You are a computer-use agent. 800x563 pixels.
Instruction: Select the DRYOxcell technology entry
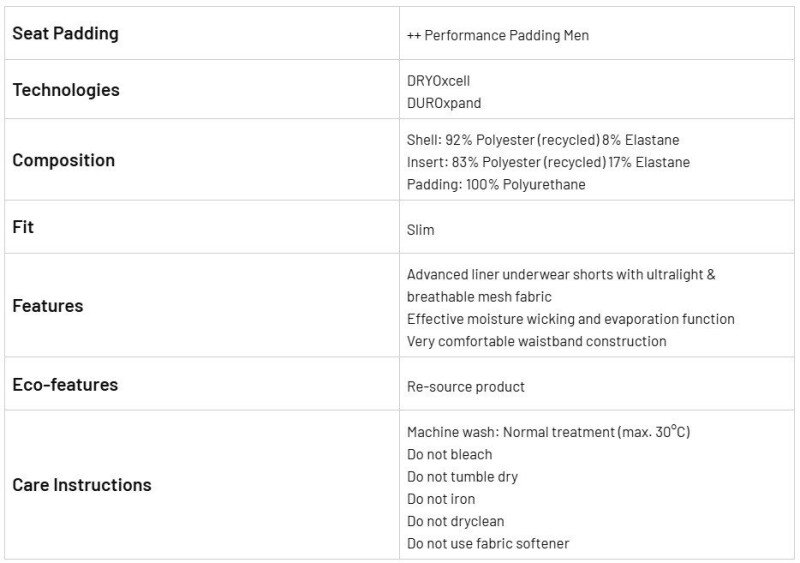pyautogui.click(x=438, y=81)
